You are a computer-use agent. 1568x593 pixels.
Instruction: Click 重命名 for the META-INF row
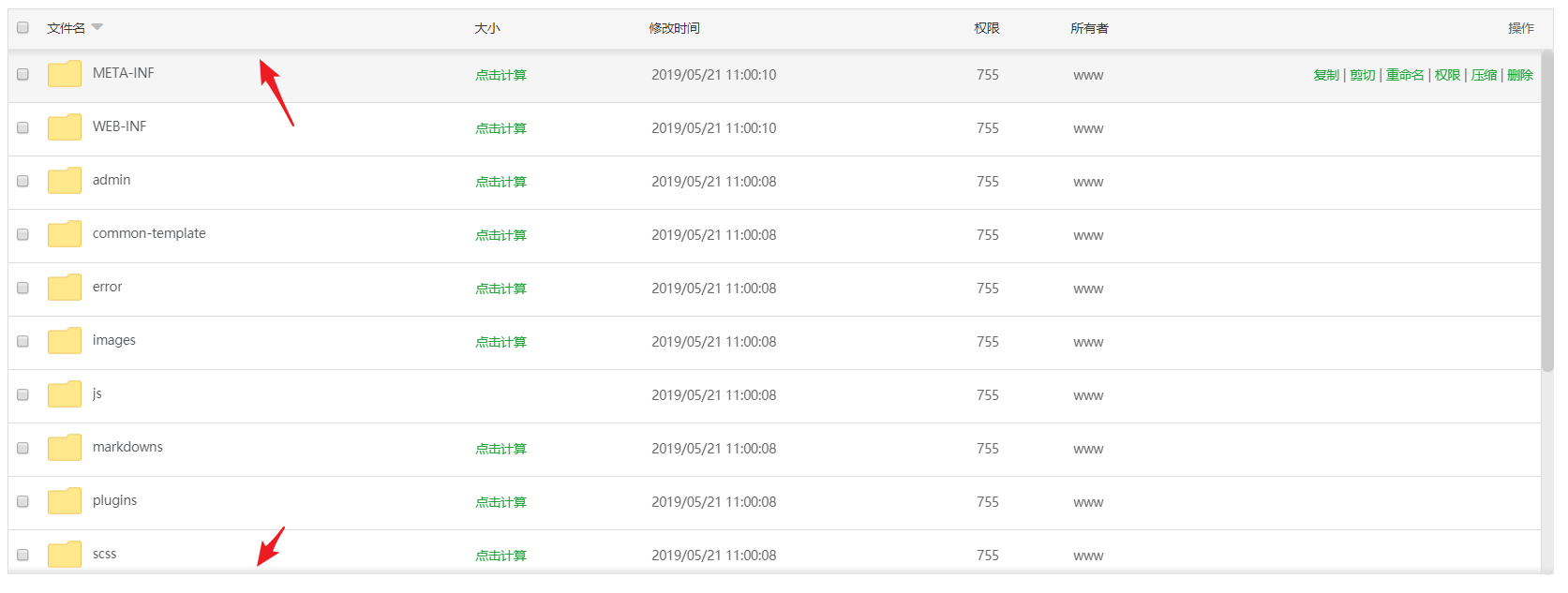tap(1404, 75)
